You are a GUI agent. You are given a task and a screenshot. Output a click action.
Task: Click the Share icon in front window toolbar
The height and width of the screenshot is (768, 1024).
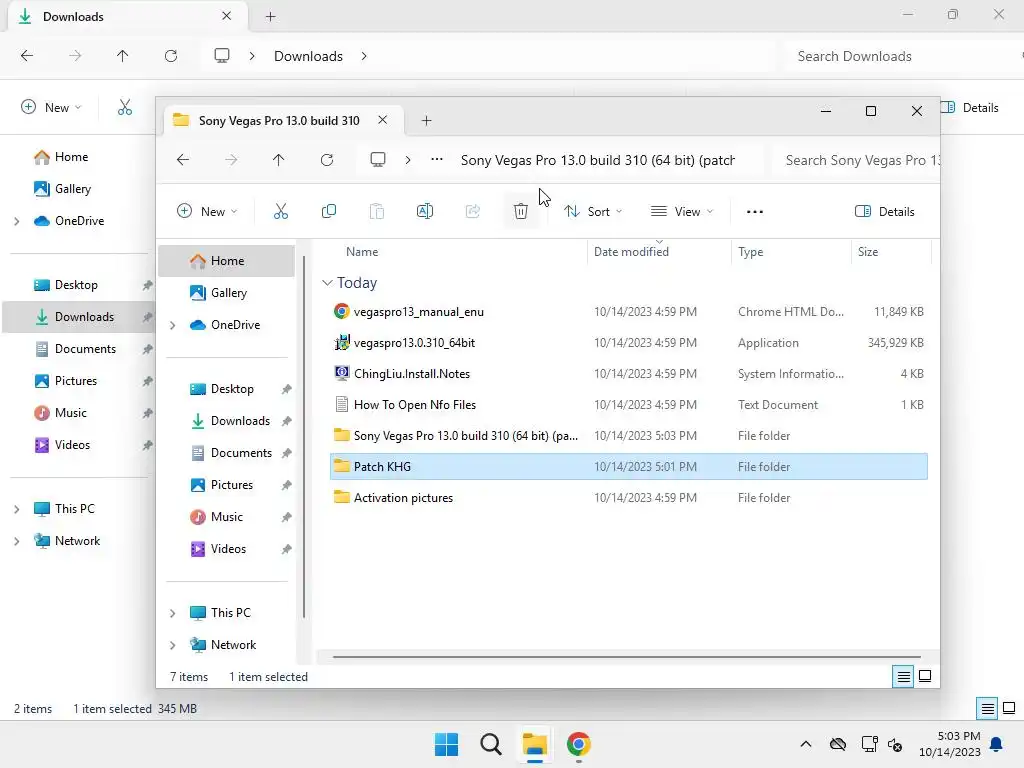(x=473, y=211)
